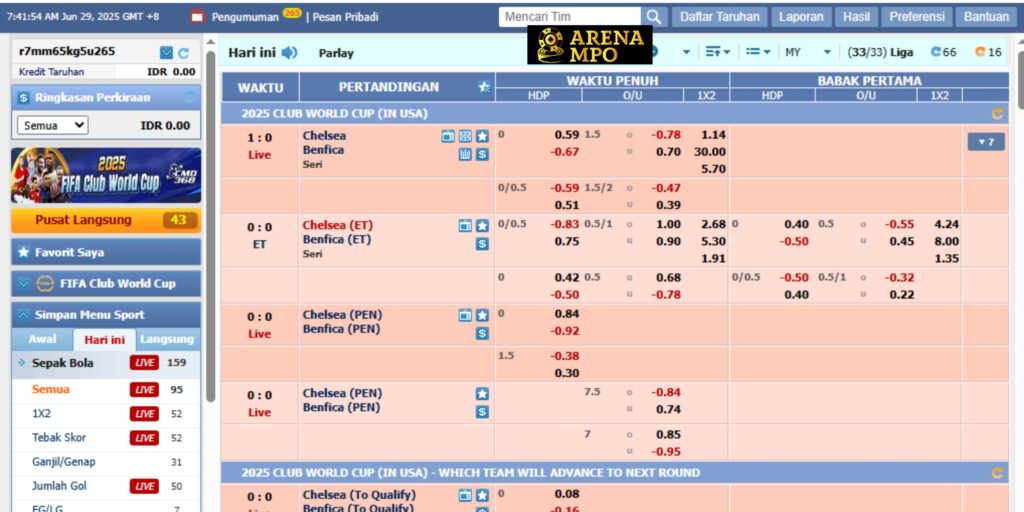Open the 2025 FIFA Club World Cup banner
This screenshot has height=512, width=1024.
pos(106,175)
